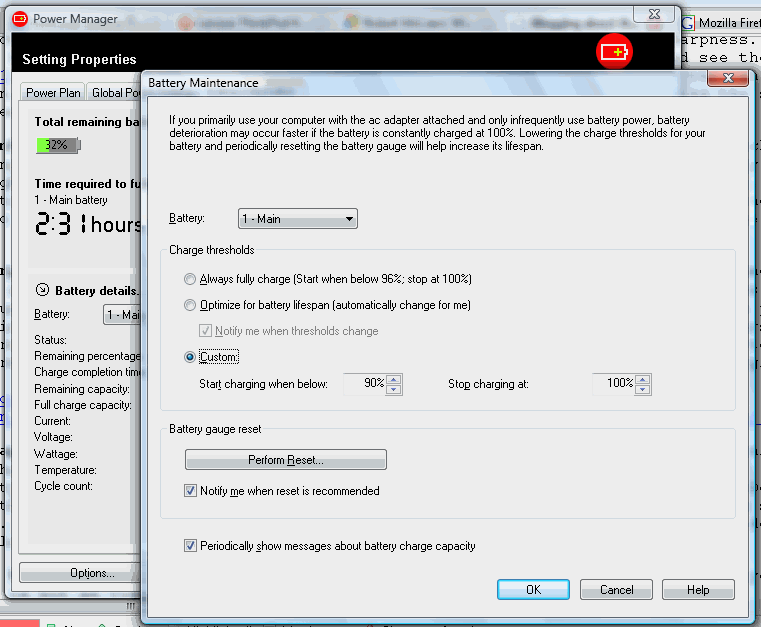This screenshot has width=761, height=627.
Task: Click the Start charging 90% input field
Action: (x=365, y=384)
